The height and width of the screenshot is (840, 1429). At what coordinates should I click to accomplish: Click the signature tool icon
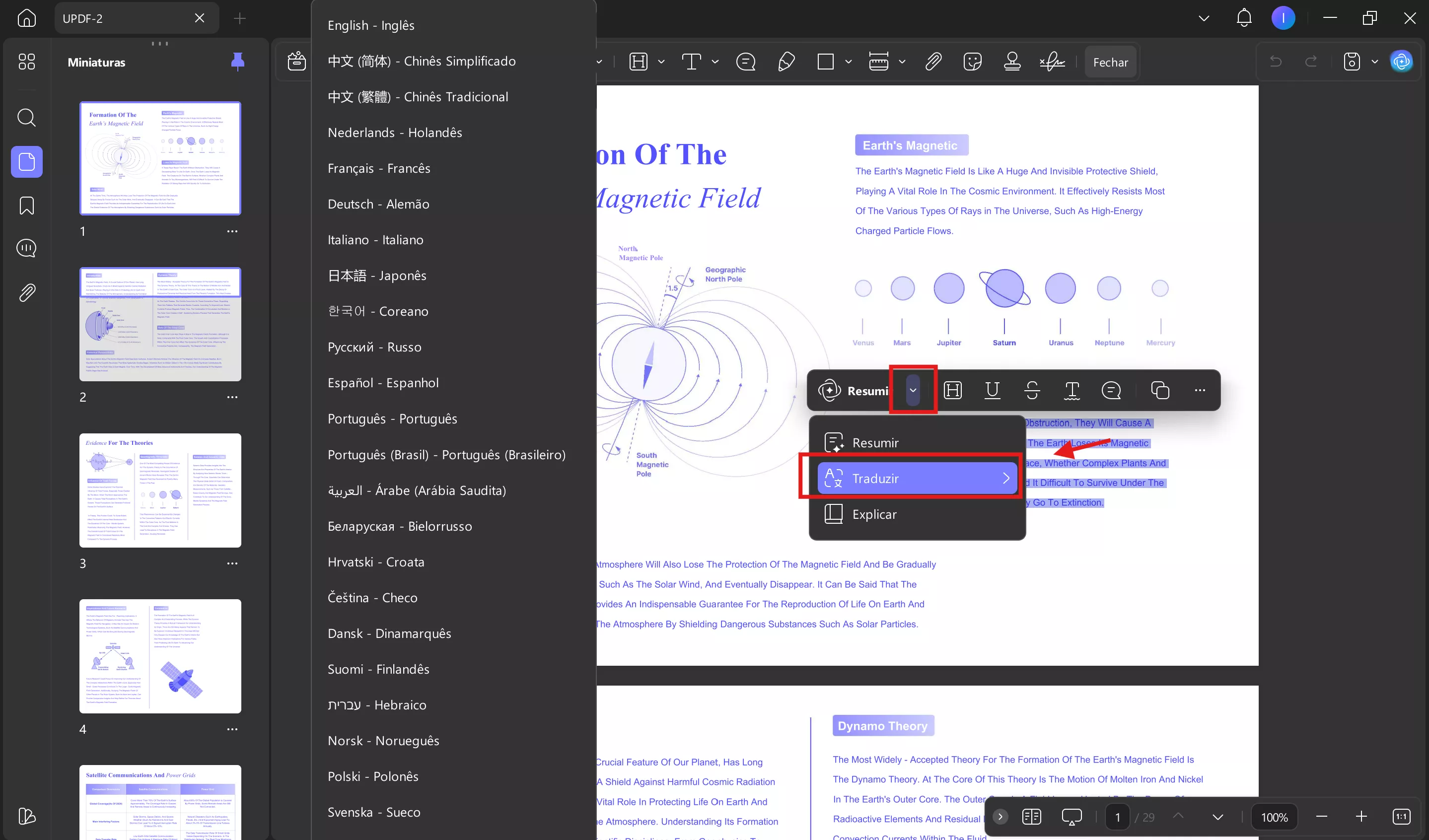[x=1052, y=61]
